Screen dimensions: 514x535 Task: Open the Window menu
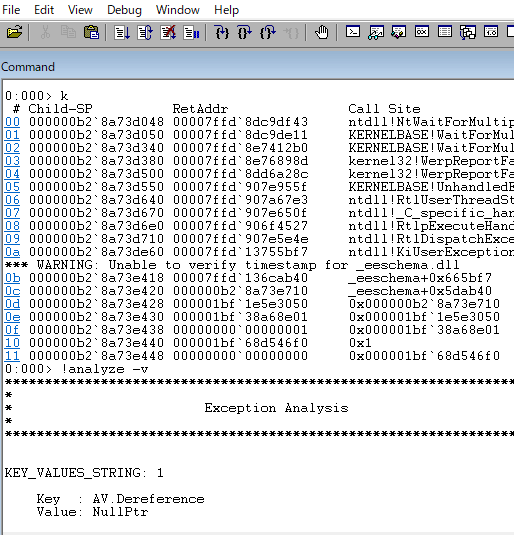point(177,10)
